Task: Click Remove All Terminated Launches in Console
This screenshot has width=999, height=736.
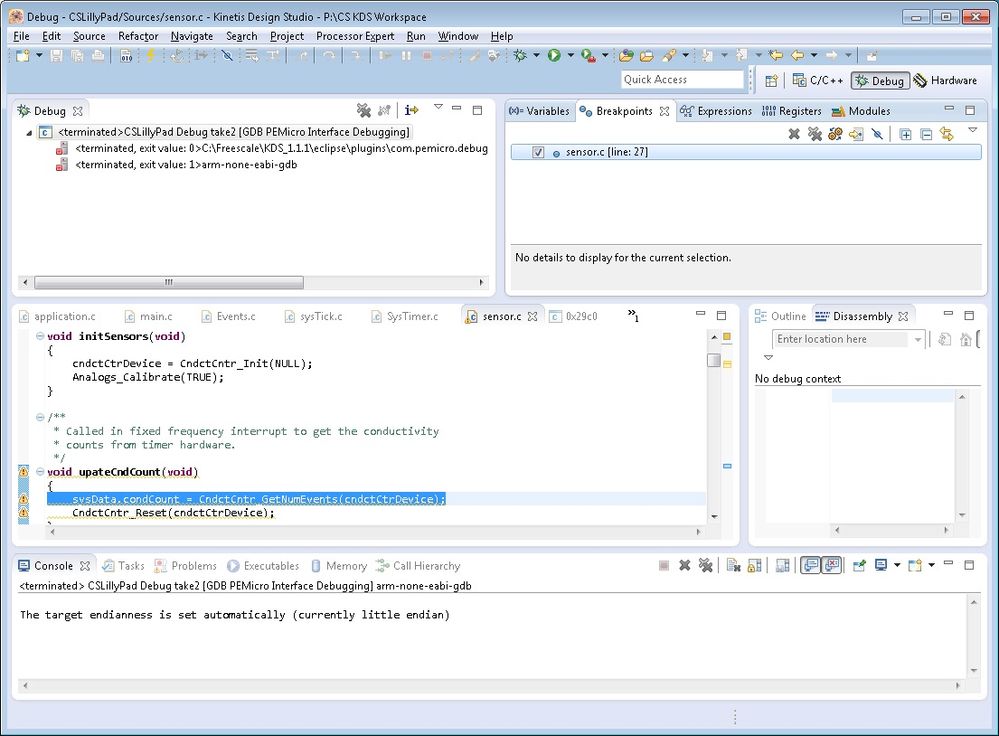Action: point(705,565)
